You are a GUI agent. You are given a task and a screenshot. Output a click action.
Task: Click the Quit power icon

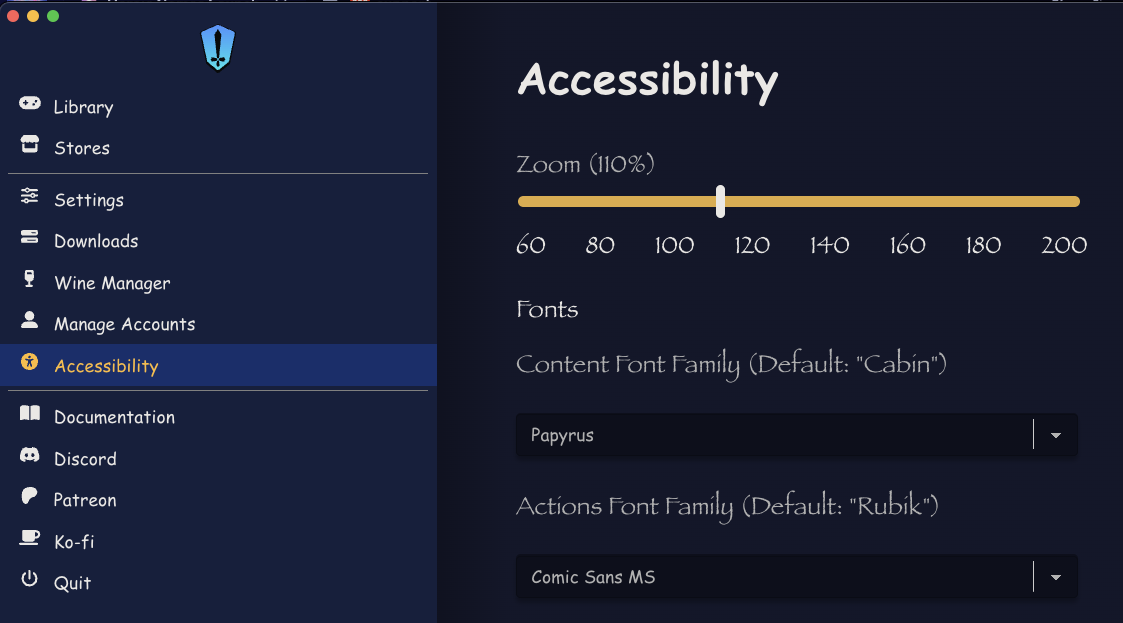pos(30,580)
